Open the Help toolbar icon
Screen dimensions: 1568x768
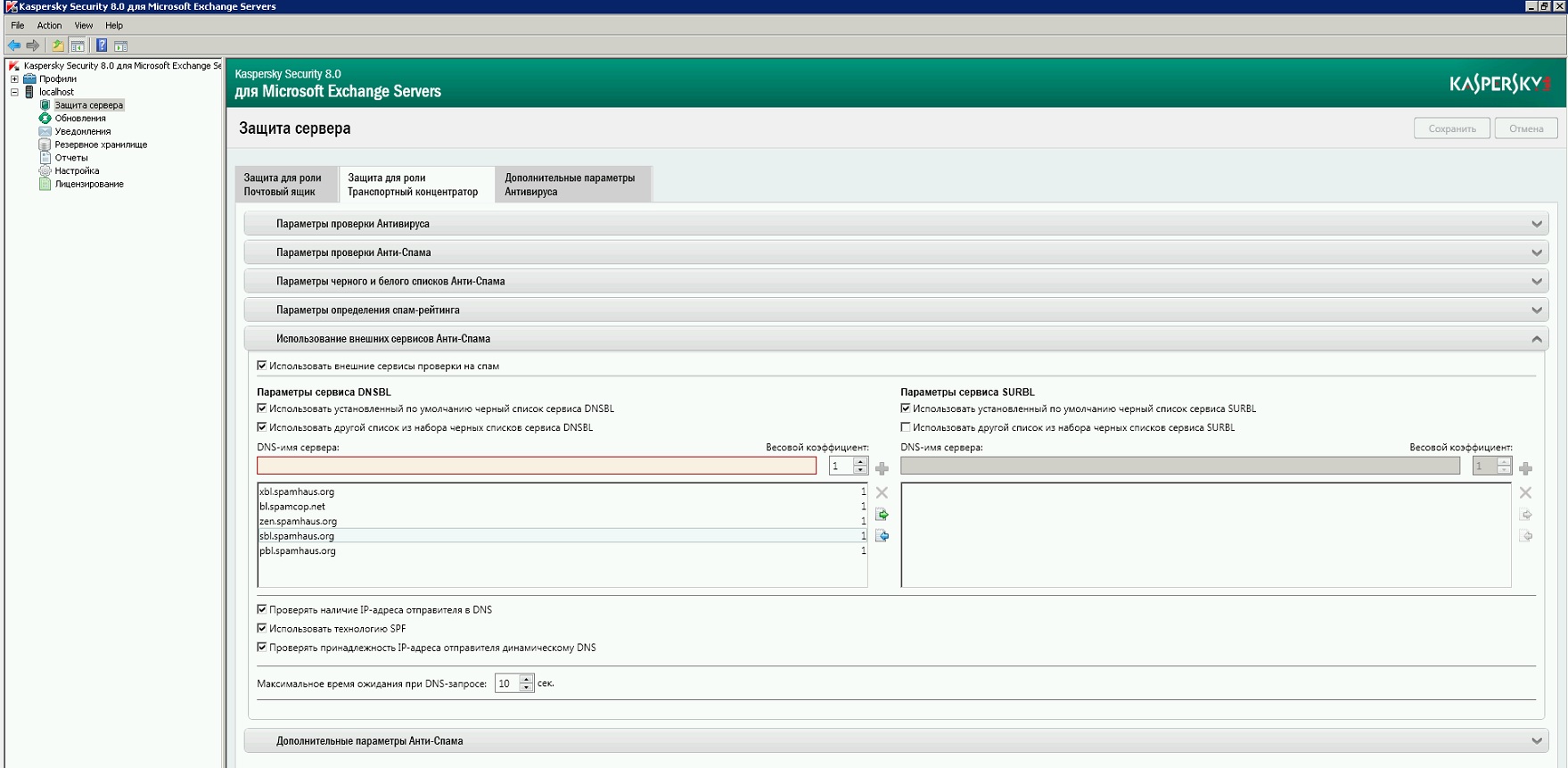(x=102, y=45)
